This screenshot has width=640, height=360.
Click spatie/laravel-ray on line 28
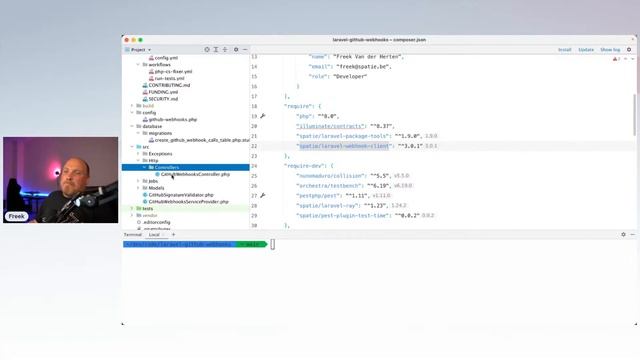pyautogui.click(x=327, y=206)
